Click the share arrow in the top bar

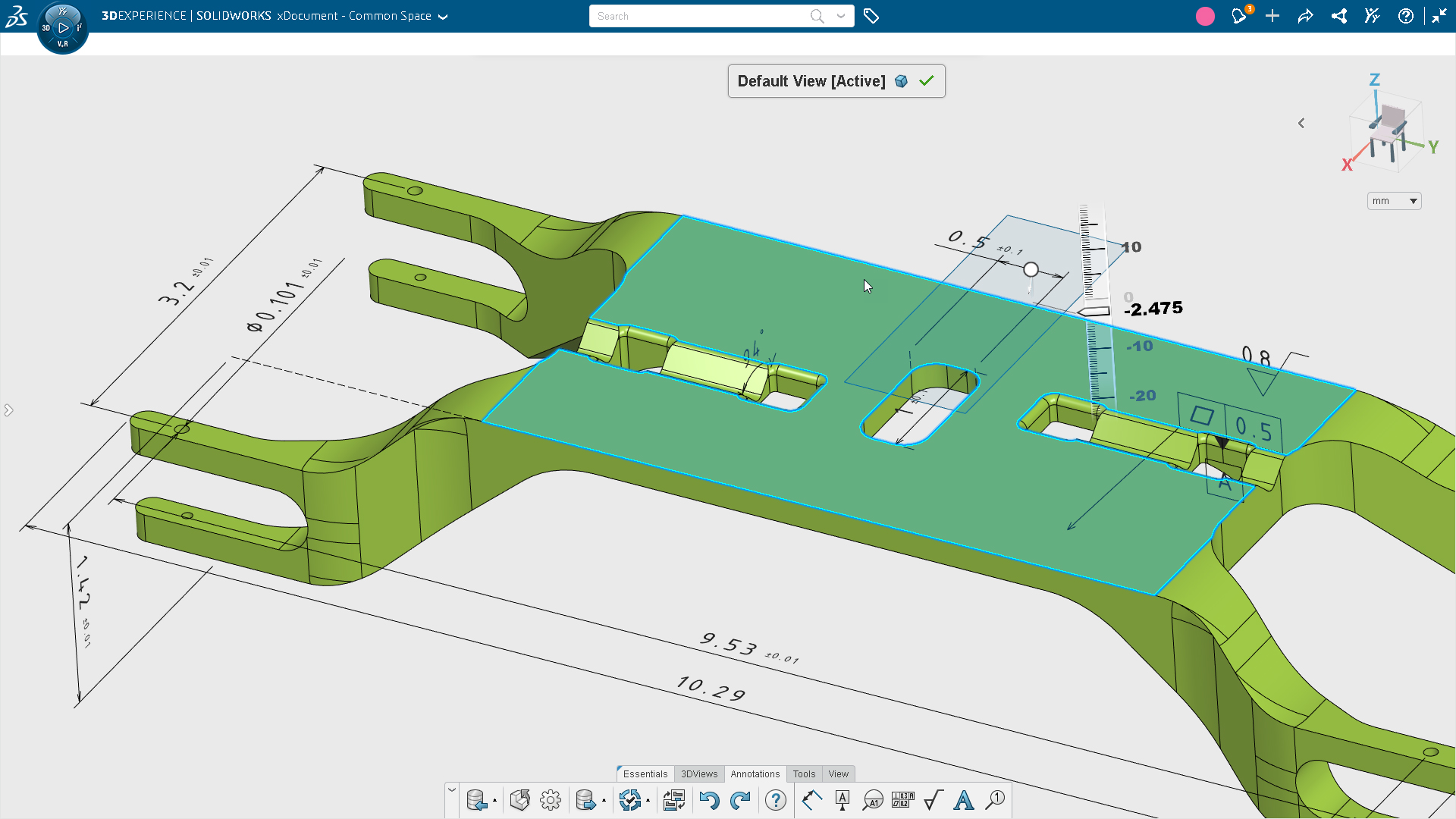[1305, 15]
